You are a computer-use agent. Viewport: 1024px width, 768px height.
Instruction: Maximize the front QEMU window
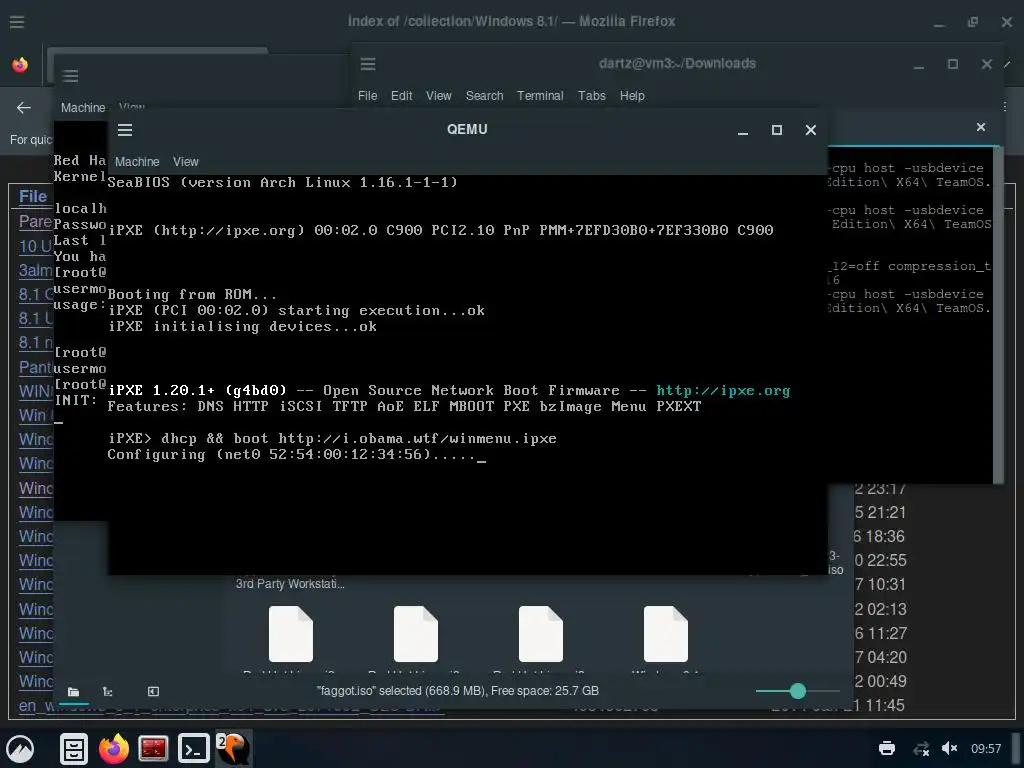776,130
